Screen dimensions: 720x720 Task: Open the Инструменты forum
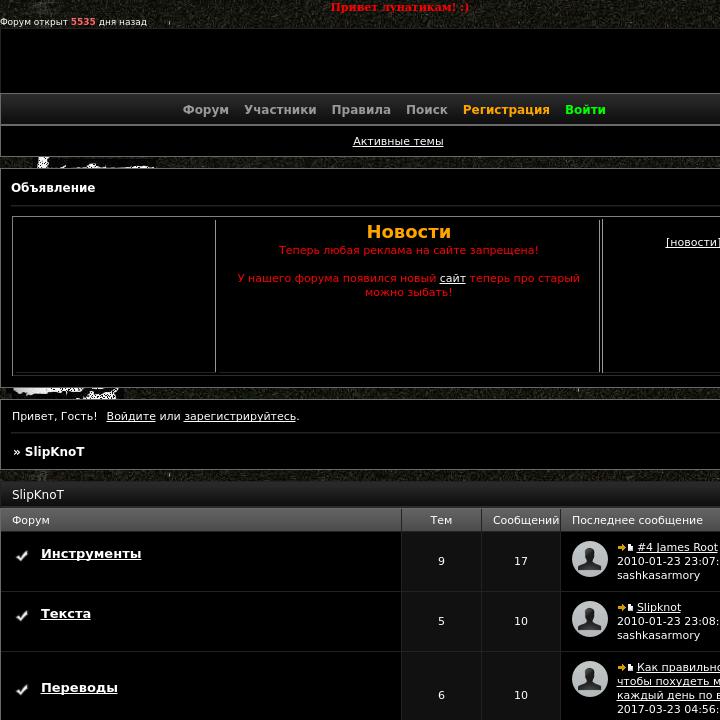tap(91, 554)
